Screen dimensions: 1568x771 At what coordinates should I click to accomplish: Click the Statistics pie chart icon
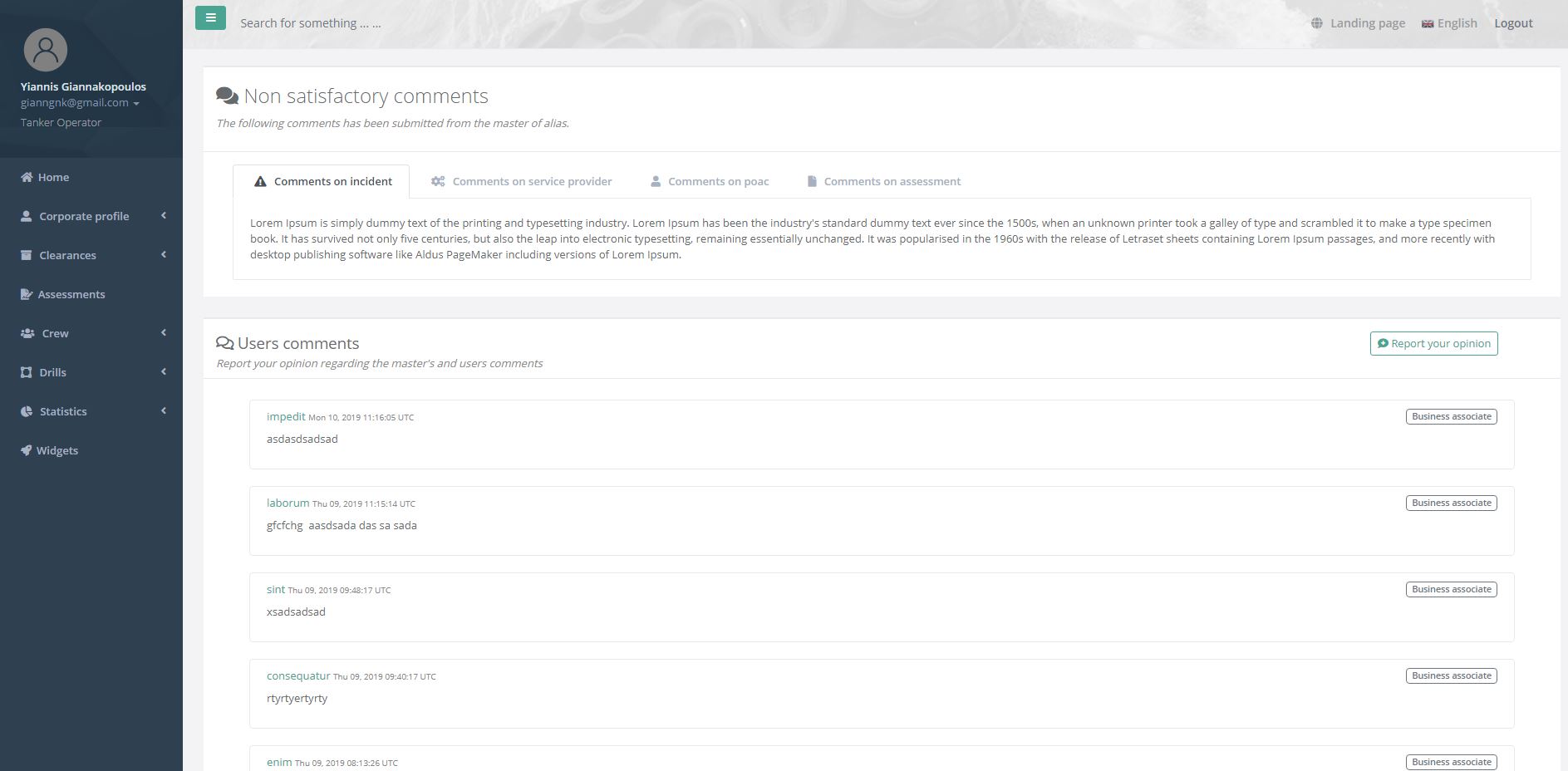tap(27, 411)
